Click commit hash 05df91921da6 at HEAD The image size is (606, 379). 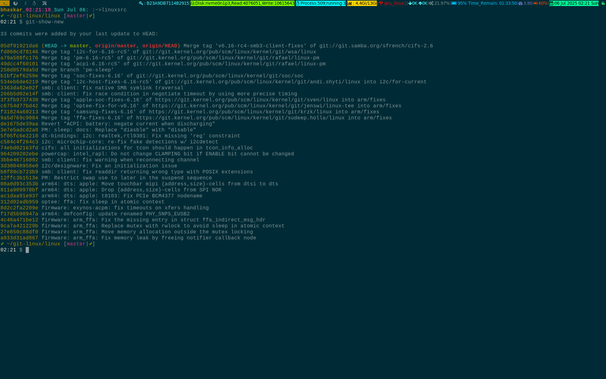[19, 46]
